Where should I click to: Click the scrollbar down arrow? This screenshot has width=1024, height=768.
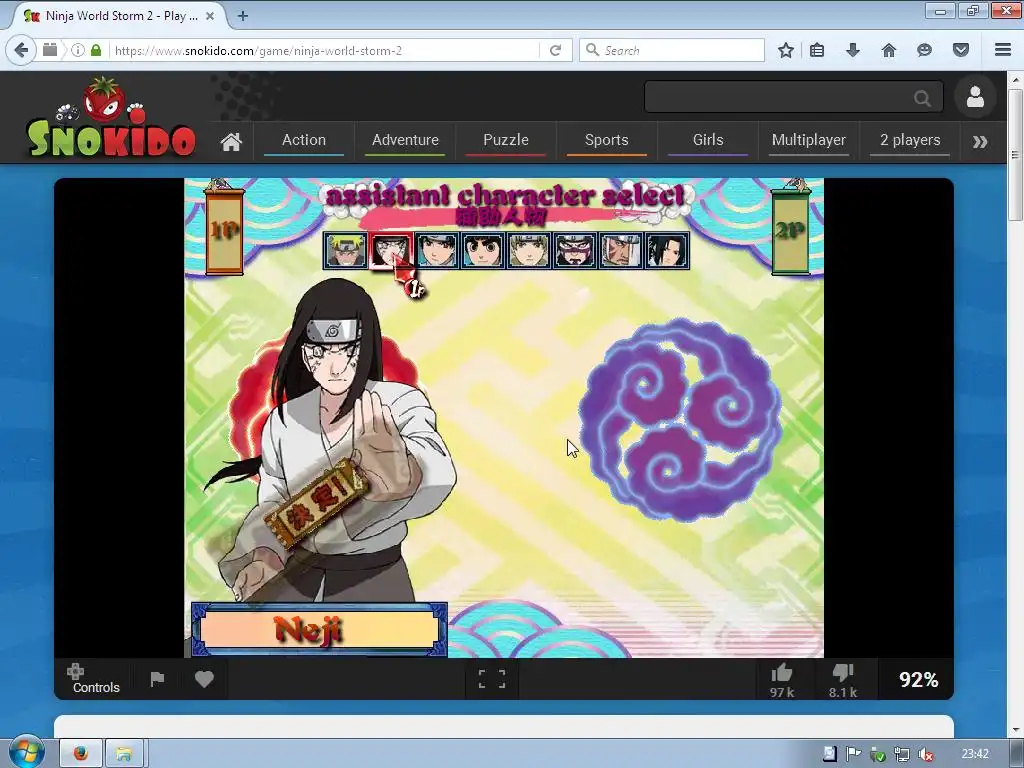tap(1014, 730)
